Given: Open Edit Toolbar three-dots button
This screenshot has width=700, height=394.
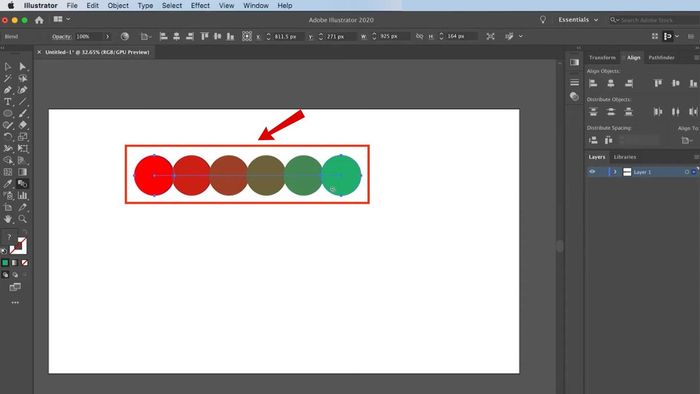Looking at the screenshot, I should coord(15,303).
